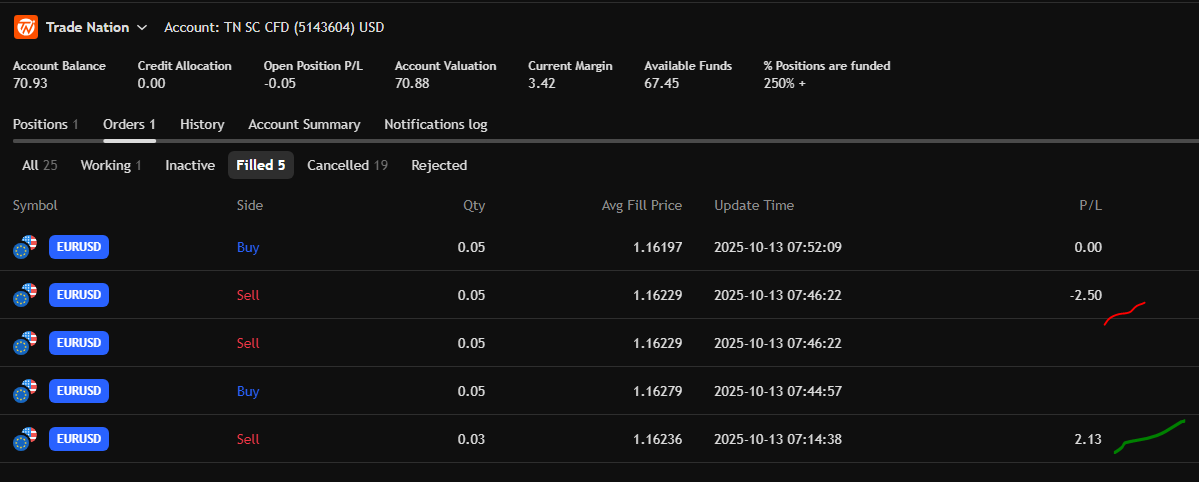
Task: Click the EURUSD flag icon in the 1.16279 Buy row
Action: point(26,391)
